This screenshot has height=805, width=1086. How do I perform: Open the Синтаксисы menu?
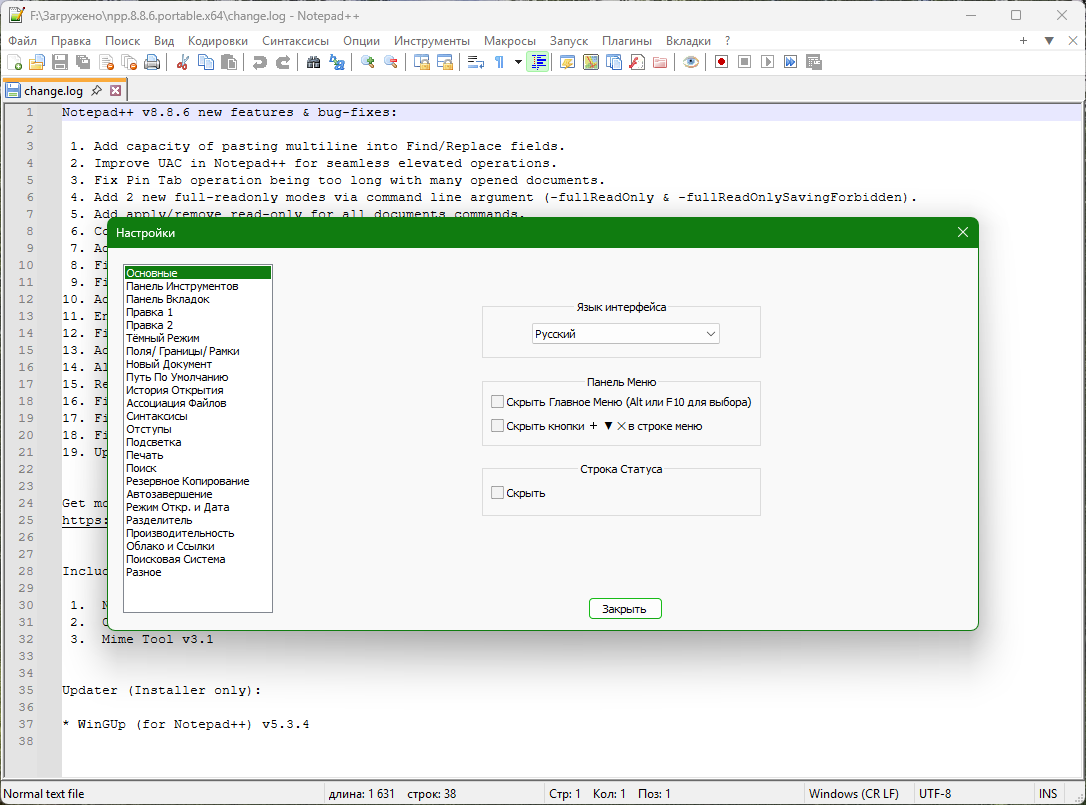(295, 41)
